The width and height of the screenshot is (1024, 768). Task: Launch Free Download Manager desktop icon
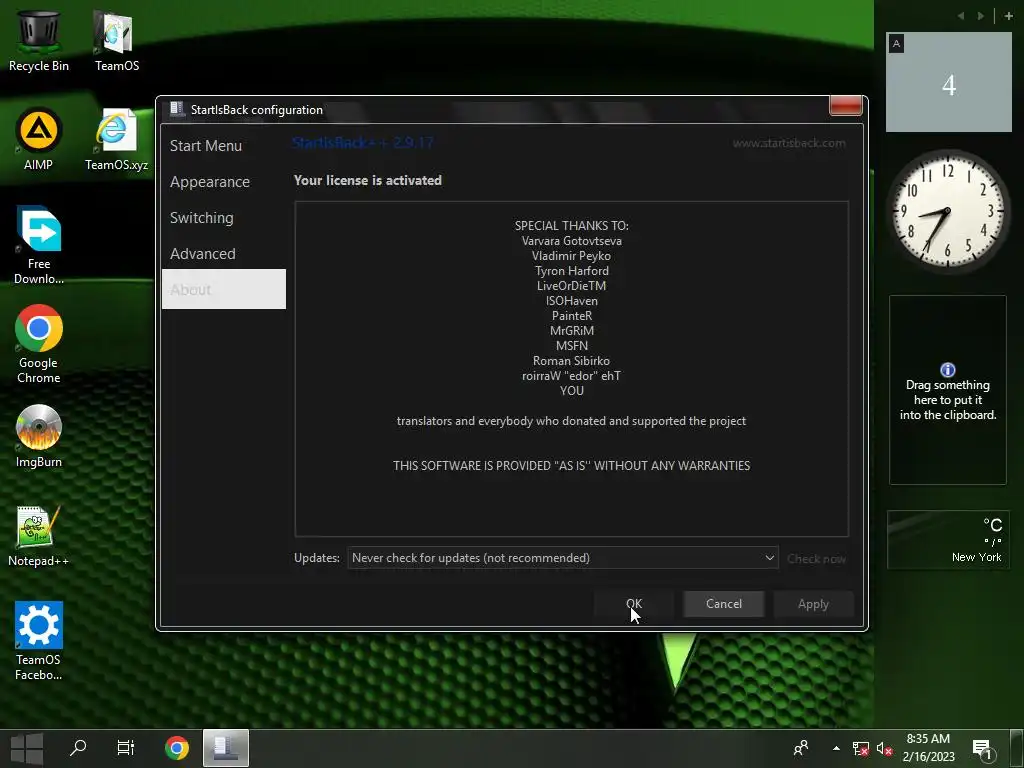coord(39,245)
